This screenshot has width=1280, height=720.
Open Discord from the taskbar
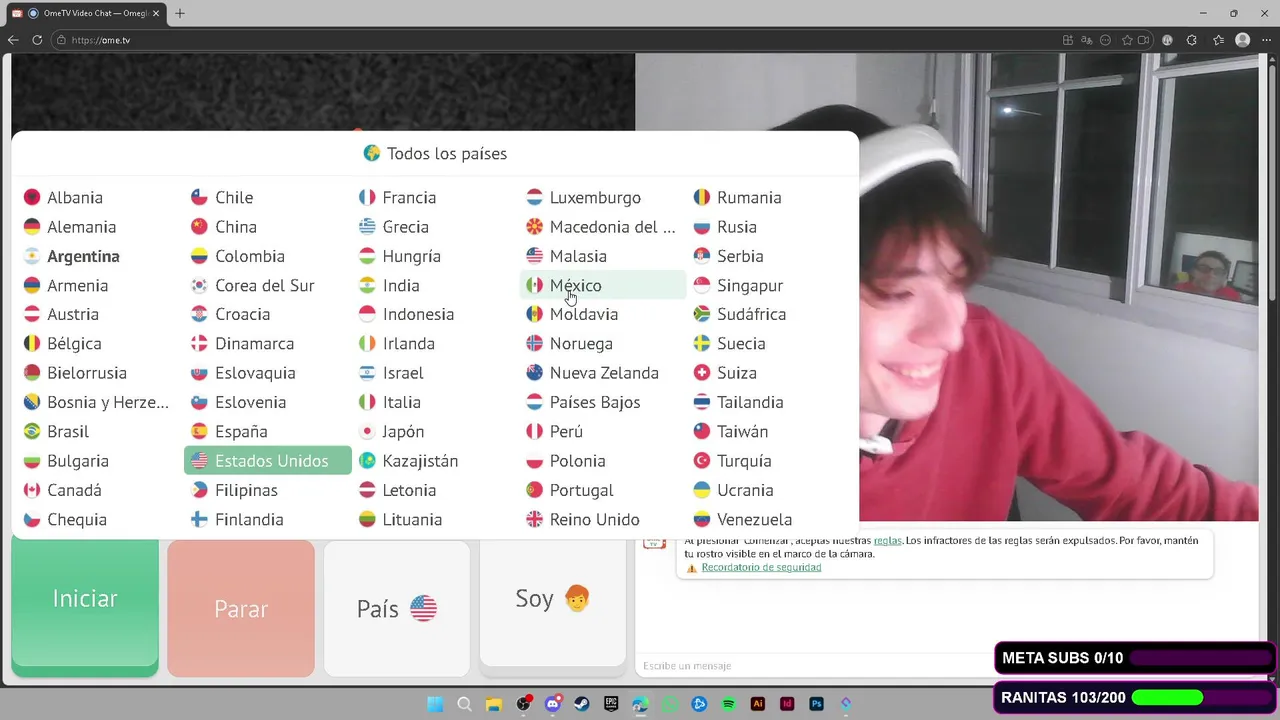tap(553, 704)
